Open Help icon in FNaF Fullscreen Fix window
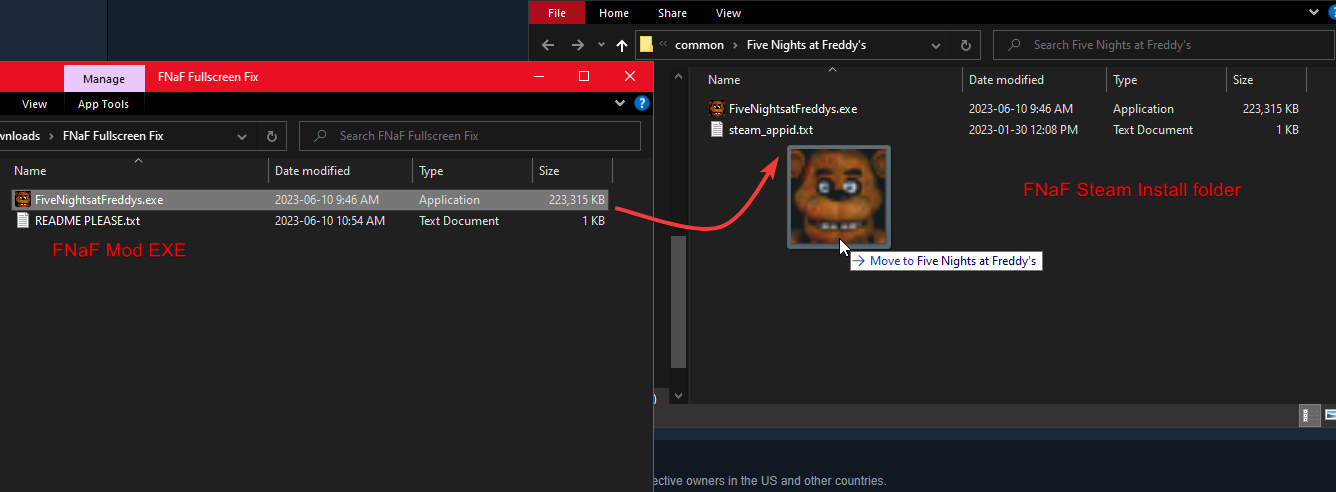This screenshot has height=492, width=1336. click(642, 104)
